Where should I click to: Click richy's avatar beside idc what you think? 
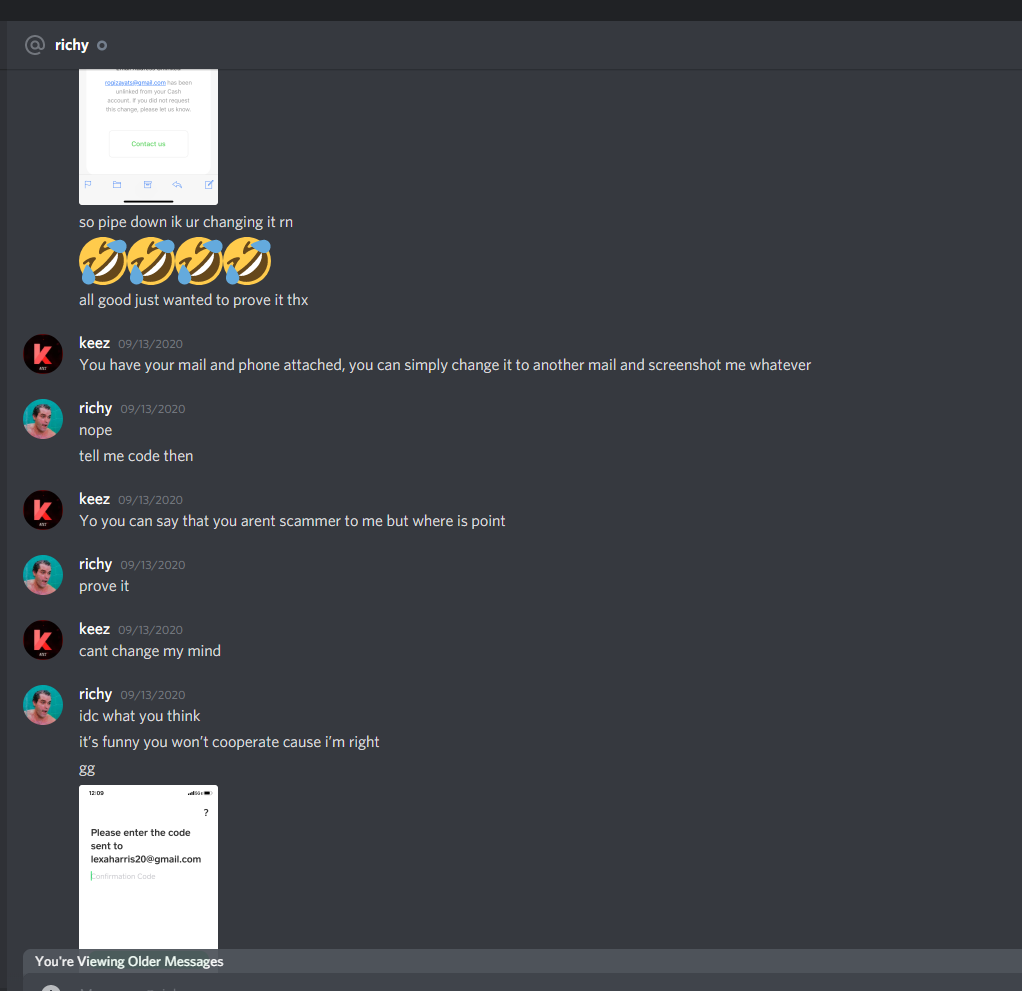(x=43, y=705)
